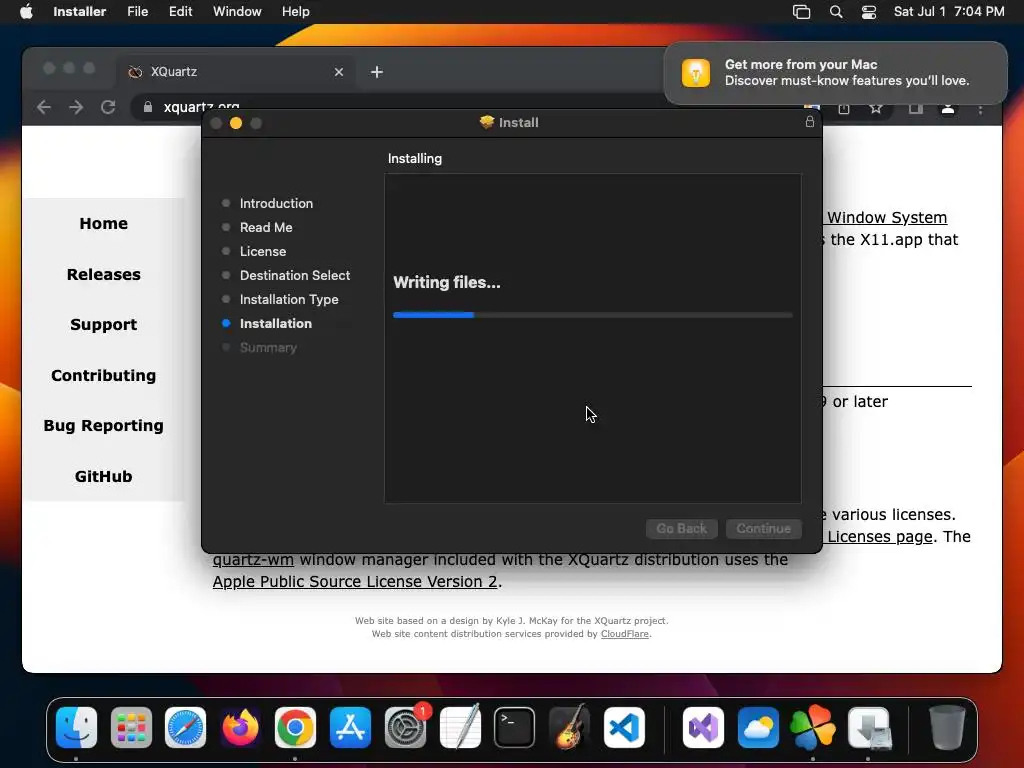Open the Installer menu
Screen dimensions: 1024x768
(x=79, y=12)
